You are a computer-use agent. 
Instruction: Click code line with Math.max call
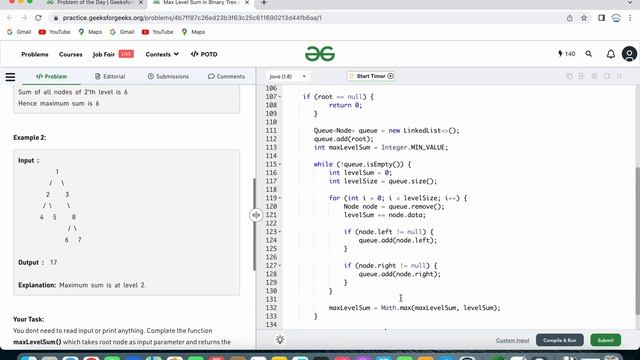point(414,308)
